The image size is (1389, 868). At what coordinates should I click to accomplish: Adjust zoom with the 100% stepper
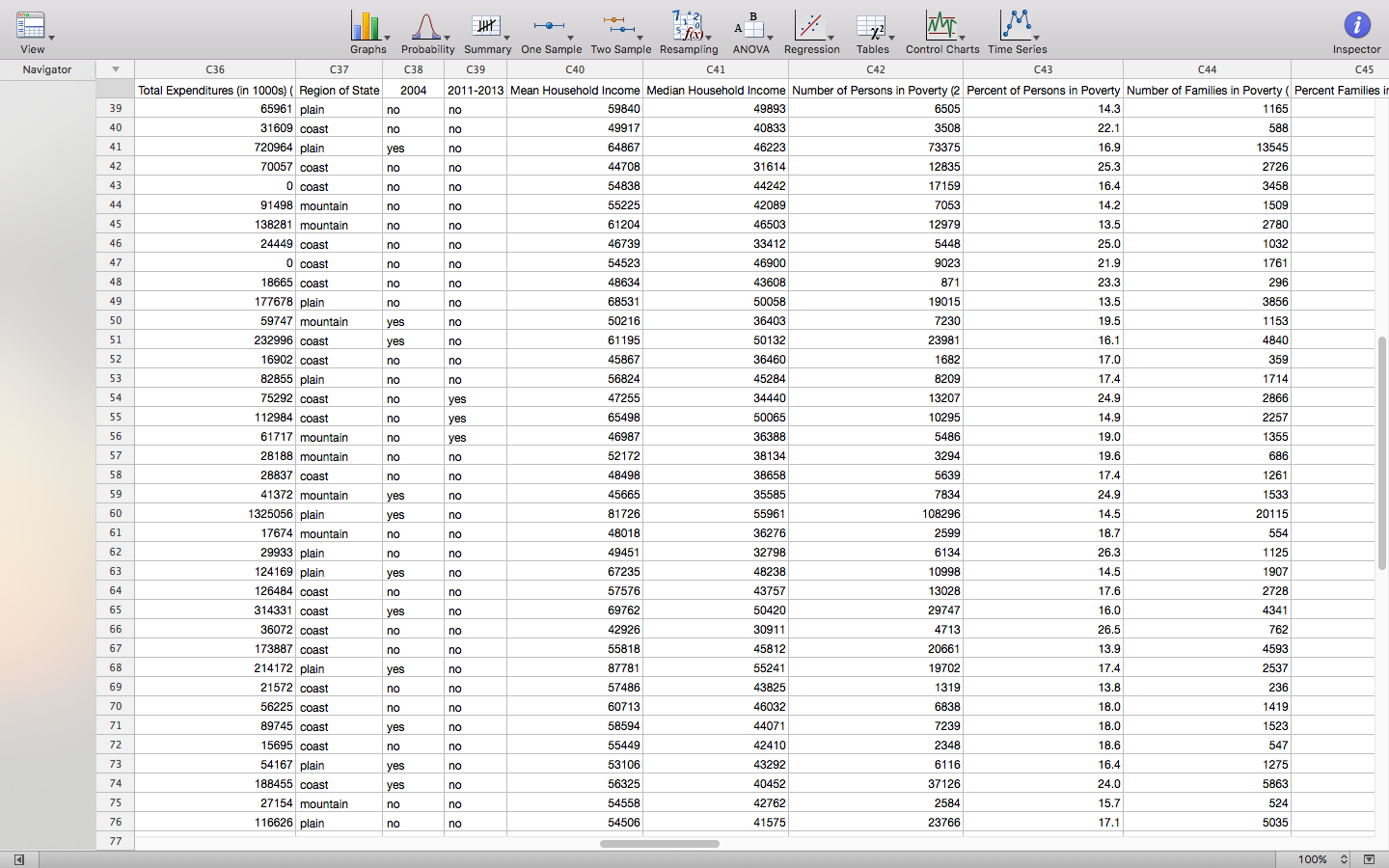[1344, 859]
